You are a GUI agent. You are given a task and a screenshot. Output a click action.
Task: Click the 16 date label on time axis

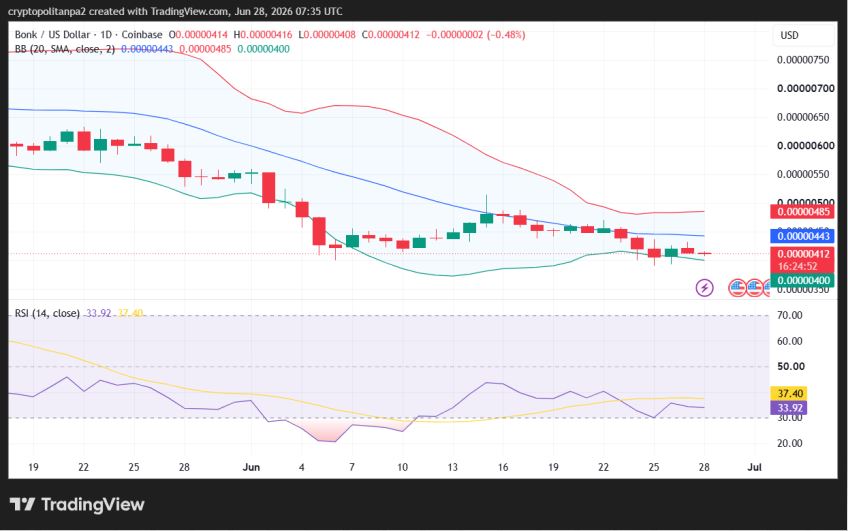pos(503,467)
